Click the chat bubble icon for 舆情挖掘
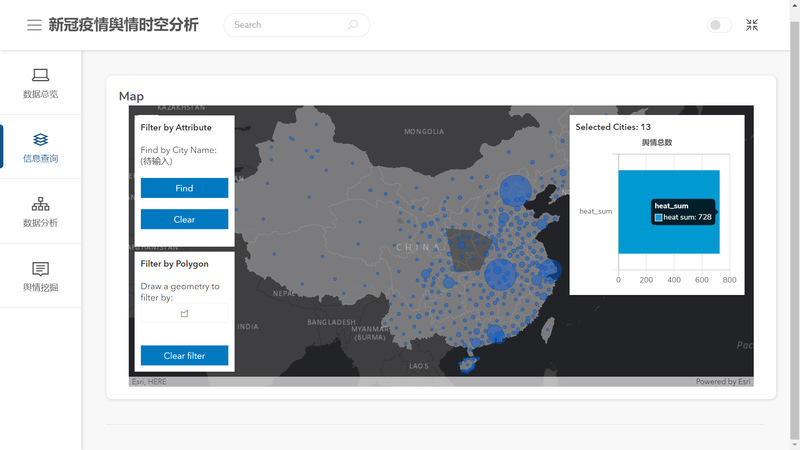The height and width of the screenshot is (450, 800). pos(40,269)
